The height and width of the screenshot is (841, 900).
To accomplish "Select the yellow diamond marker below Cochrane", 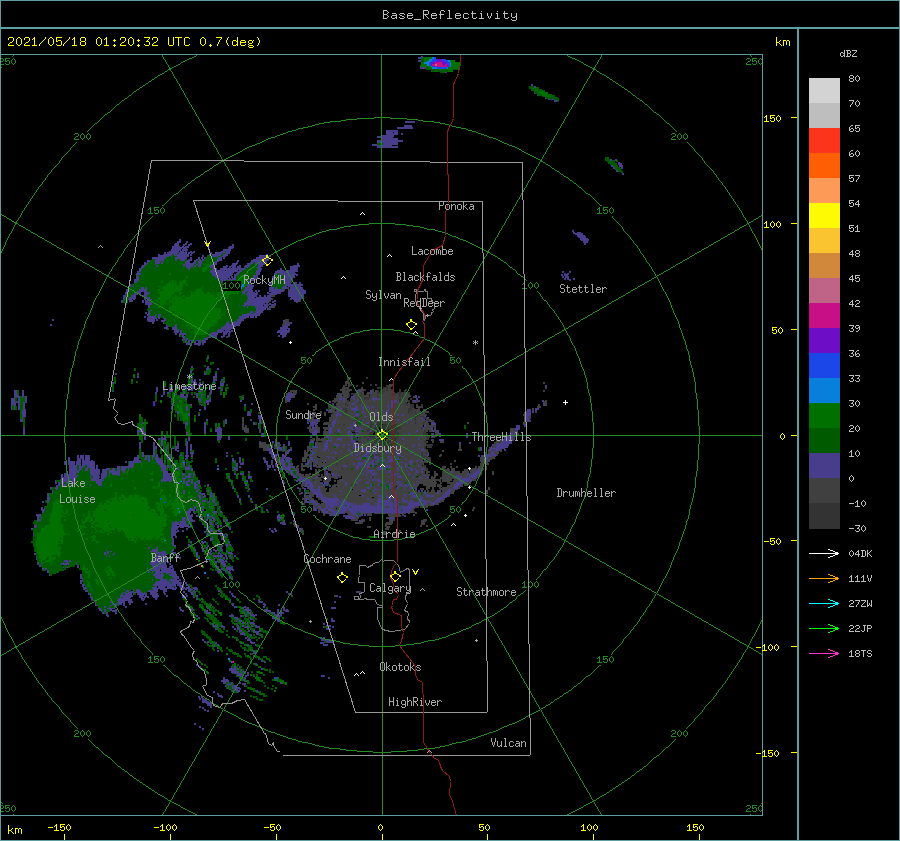I will point(342,578).
